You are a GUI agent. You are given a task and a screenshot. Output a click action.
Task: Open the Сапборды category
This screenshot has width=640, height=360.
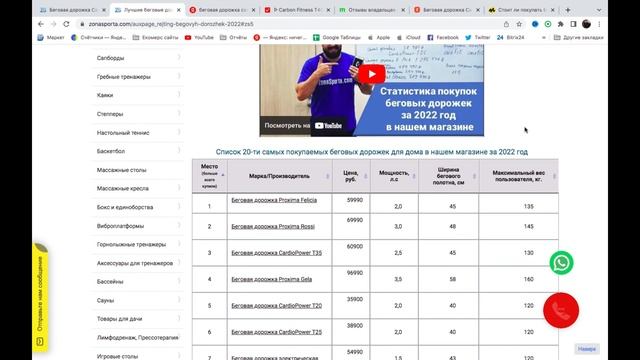[111, 58]
